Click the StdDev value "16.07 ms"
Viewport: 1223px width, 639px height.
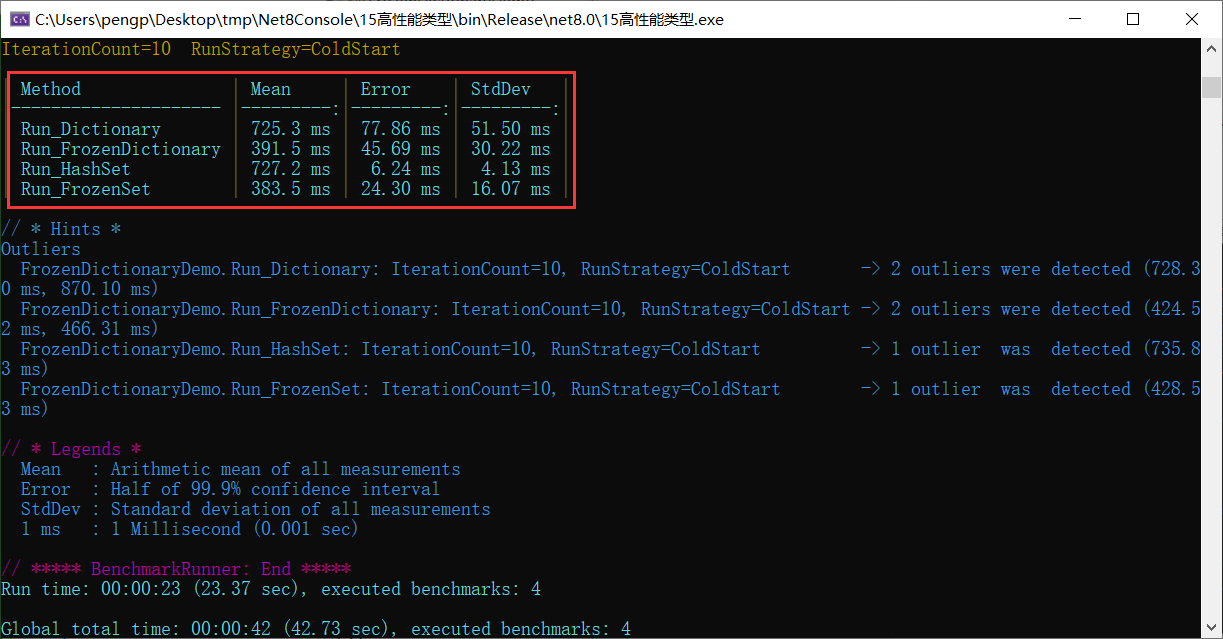click(510, 189)
